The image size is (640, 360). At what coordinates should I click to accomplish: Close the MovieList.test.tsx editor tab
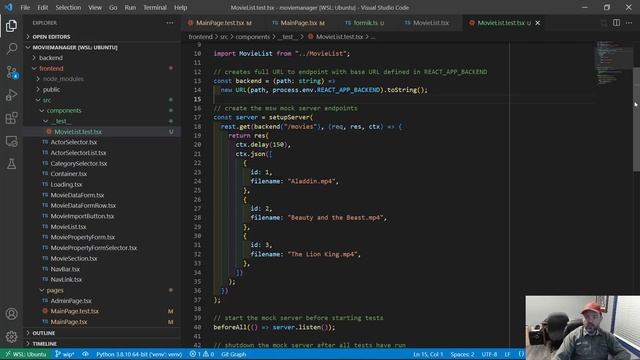point(538,23)
